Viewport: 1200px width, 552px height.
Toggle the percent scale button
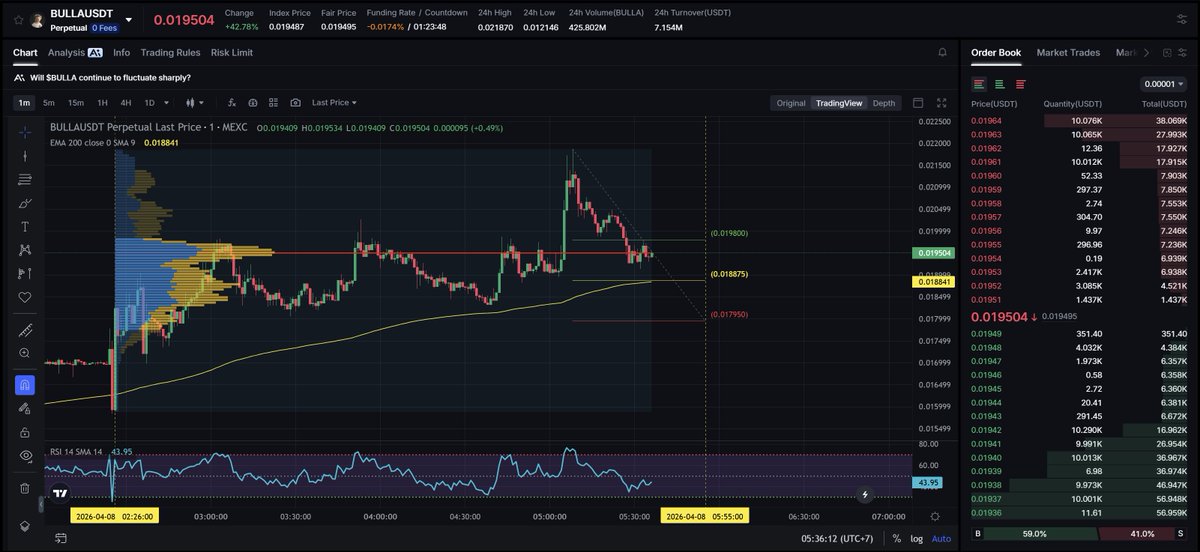click(897, 538)
